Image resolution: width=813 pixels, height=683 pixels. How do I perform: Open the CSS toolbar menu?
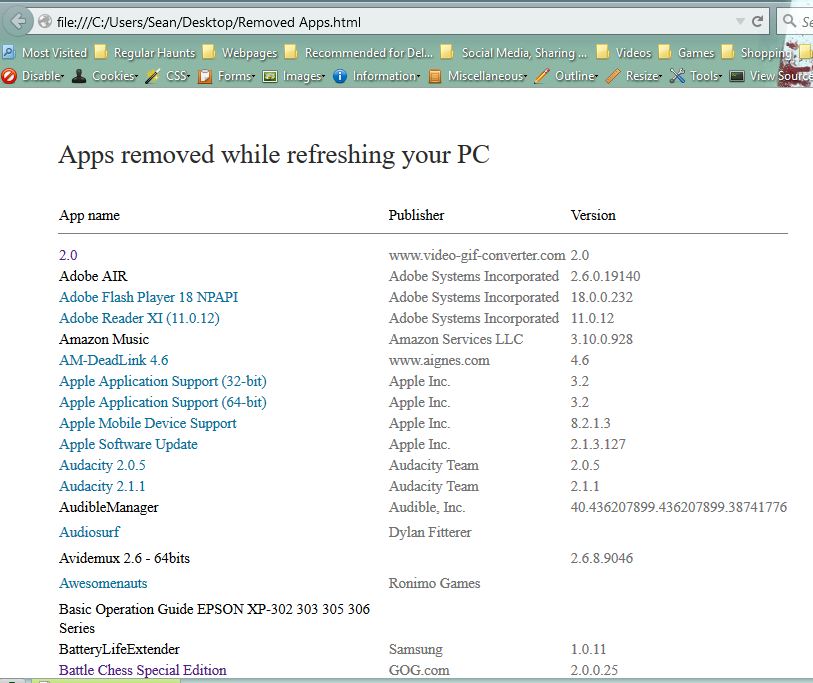point(178,76)
